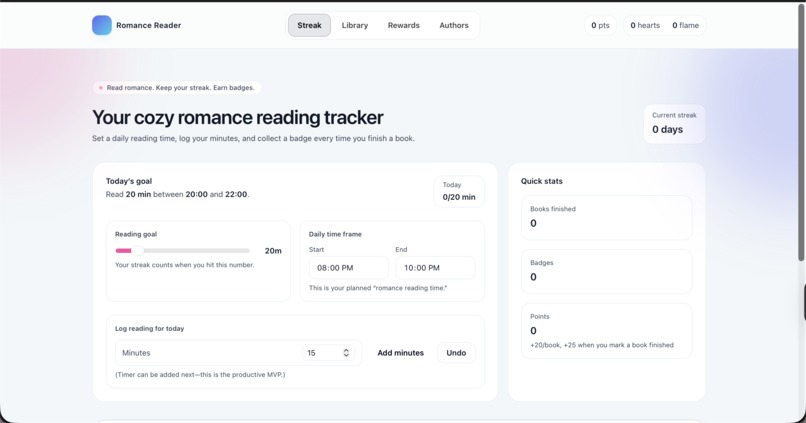Image resolution: width=806 pixels, height=423 pixels.
Task: Click the Undo button
Action: tap(456, 353)
